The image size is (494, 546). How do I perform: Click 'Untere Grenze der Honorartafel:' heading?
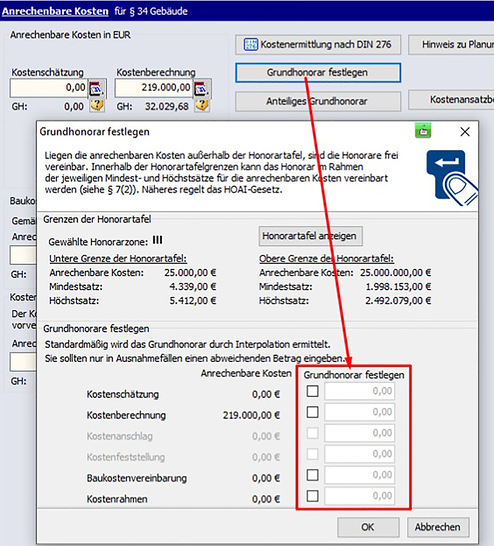click(x=118, y=259)
